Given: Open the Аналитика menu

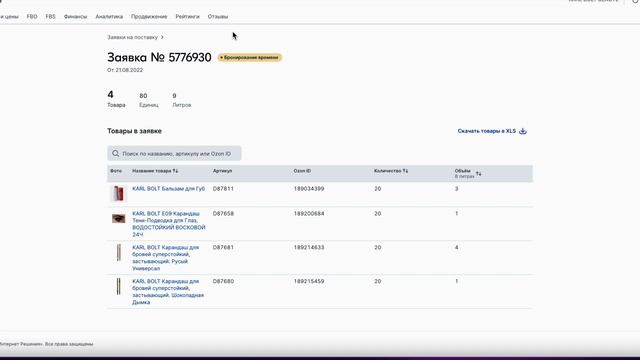Looking at the screenshot, I should (x=109, y=17).
